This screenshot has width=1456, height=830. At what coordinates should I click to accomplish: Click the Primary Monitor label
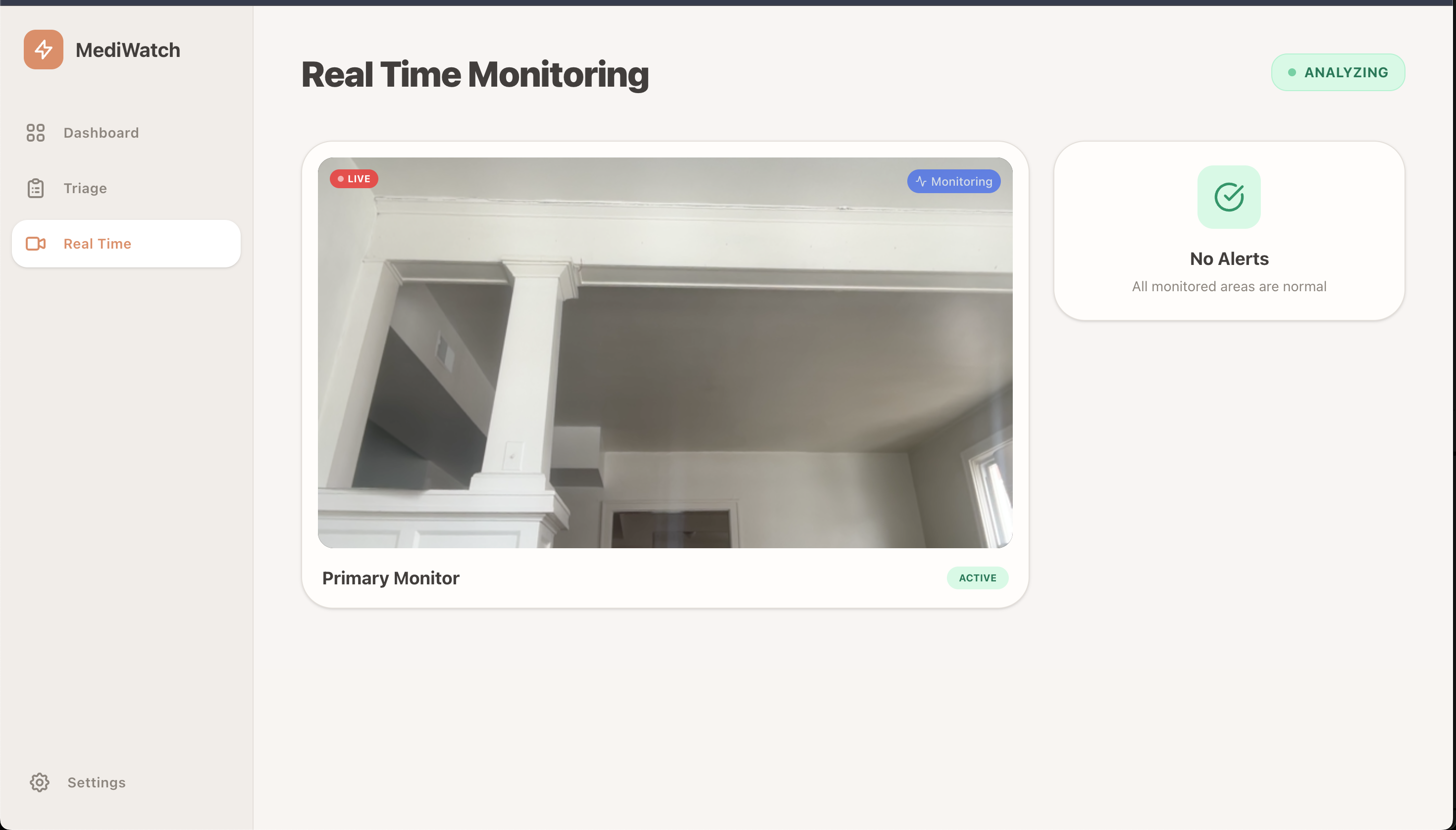click(x=391, y=578)
